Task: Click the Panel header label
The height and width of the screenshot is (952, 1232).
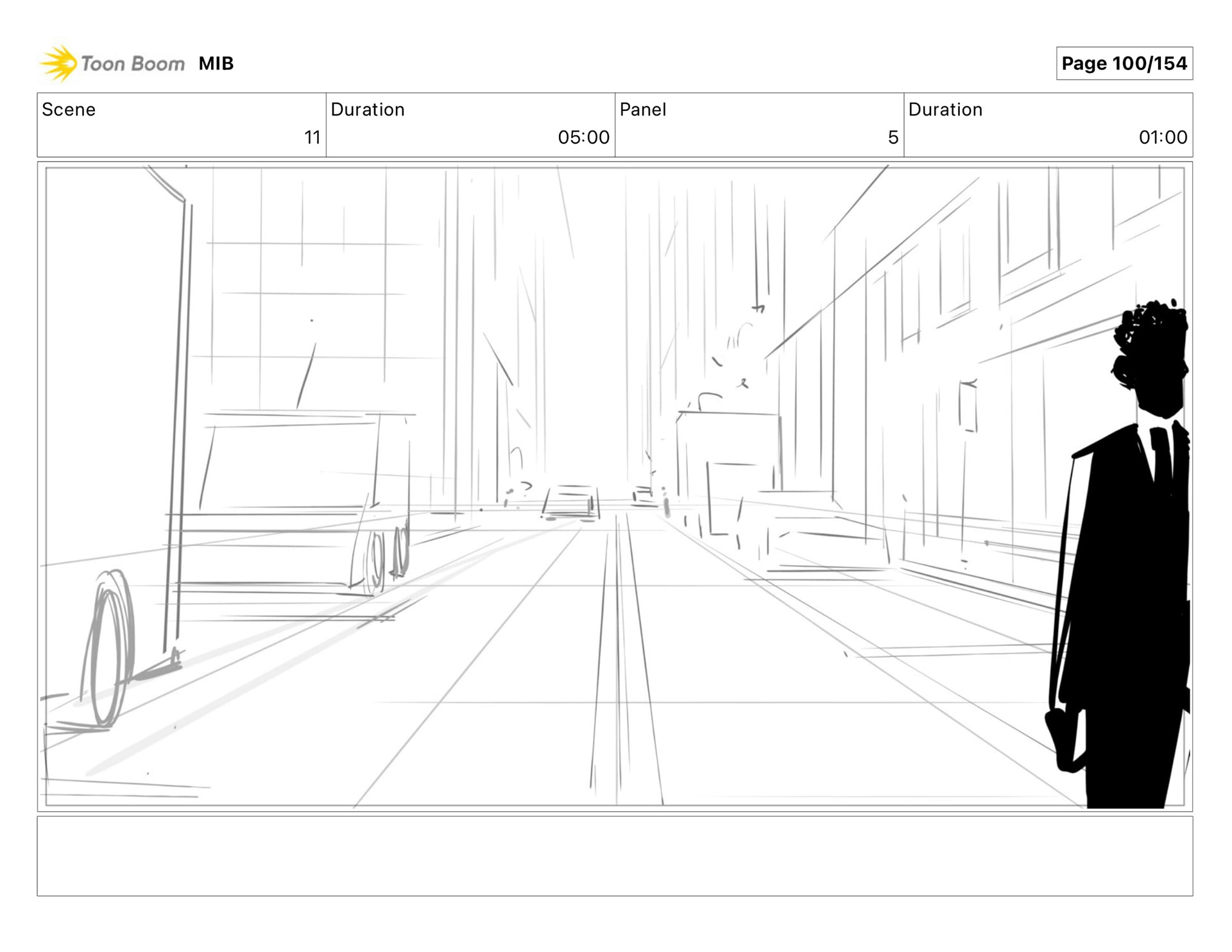Action: [x=643, y=110]
